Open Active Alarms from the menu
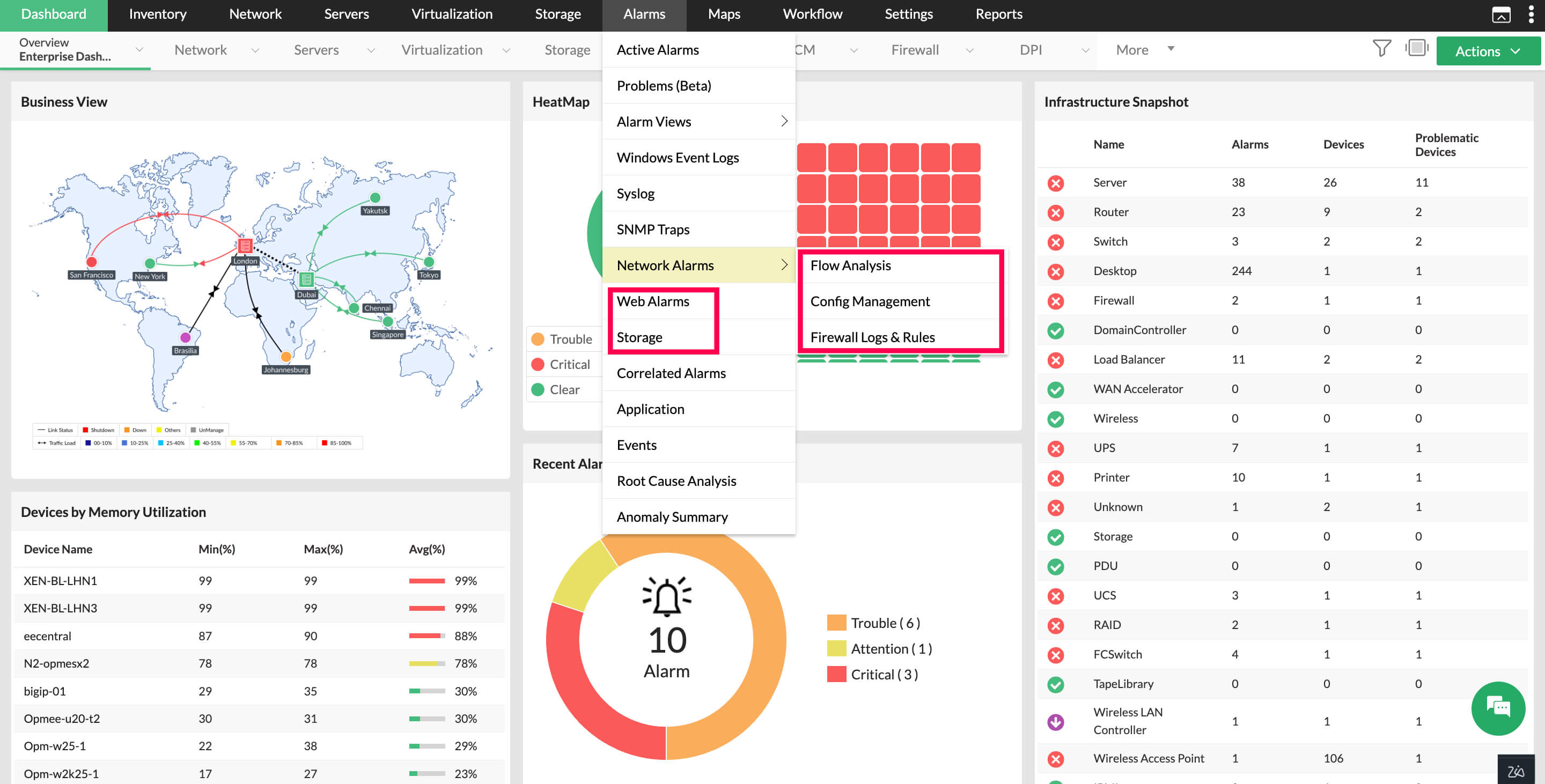The image size is (1545, 784). coord(698,50)
